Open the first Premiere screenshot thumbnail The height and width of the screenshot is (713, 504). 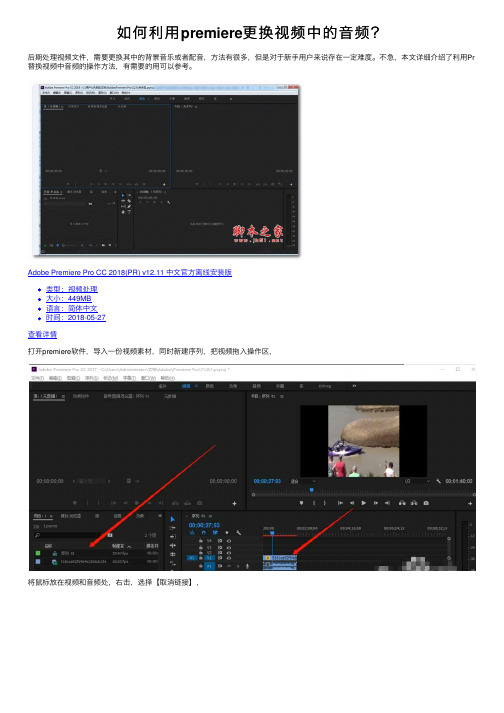(x=166, y=169)
